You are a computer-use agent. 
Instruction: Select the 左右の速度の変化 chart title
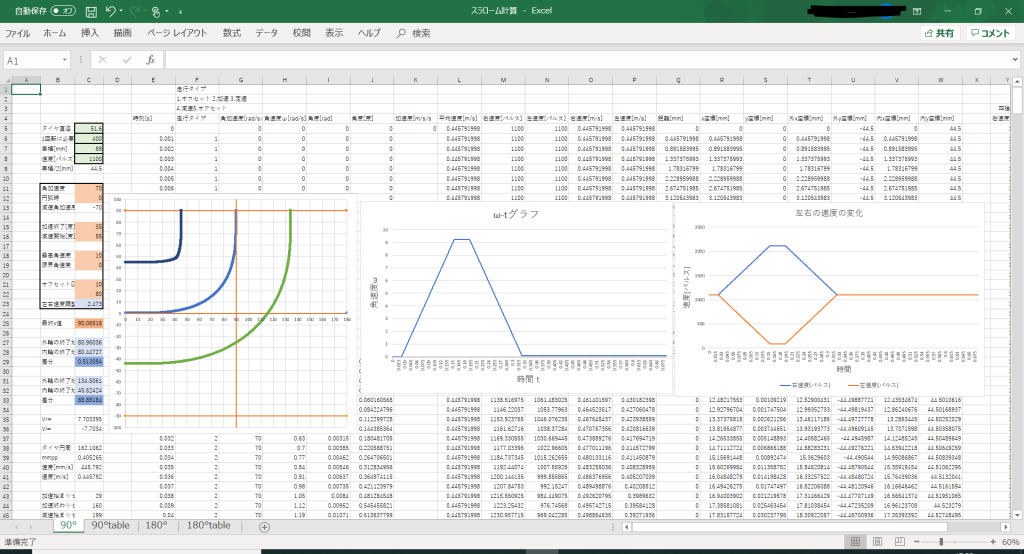[x=829, y=213]
